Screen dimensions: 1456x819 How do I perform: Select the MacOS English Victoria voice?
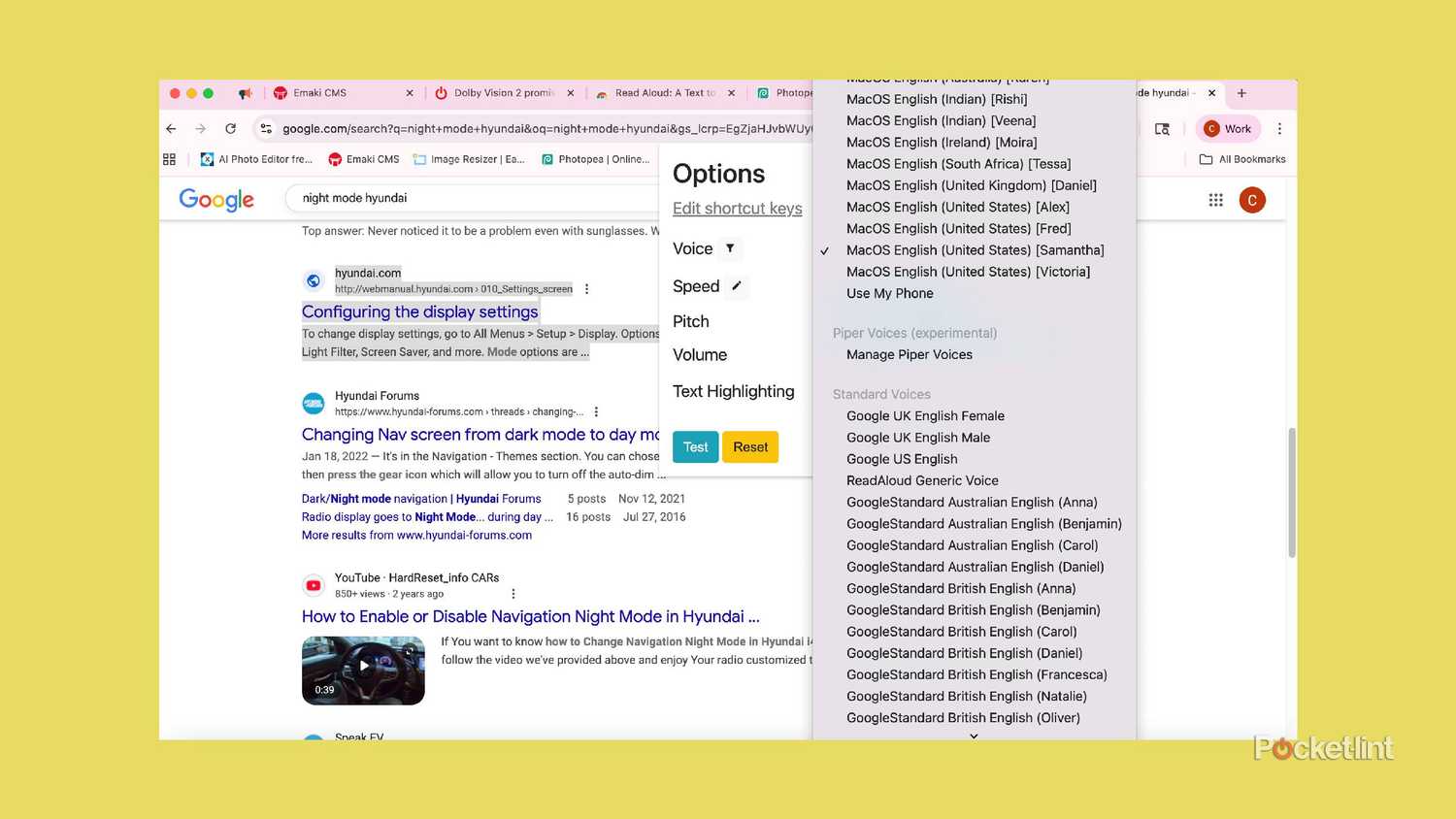[x=968, y=272]
